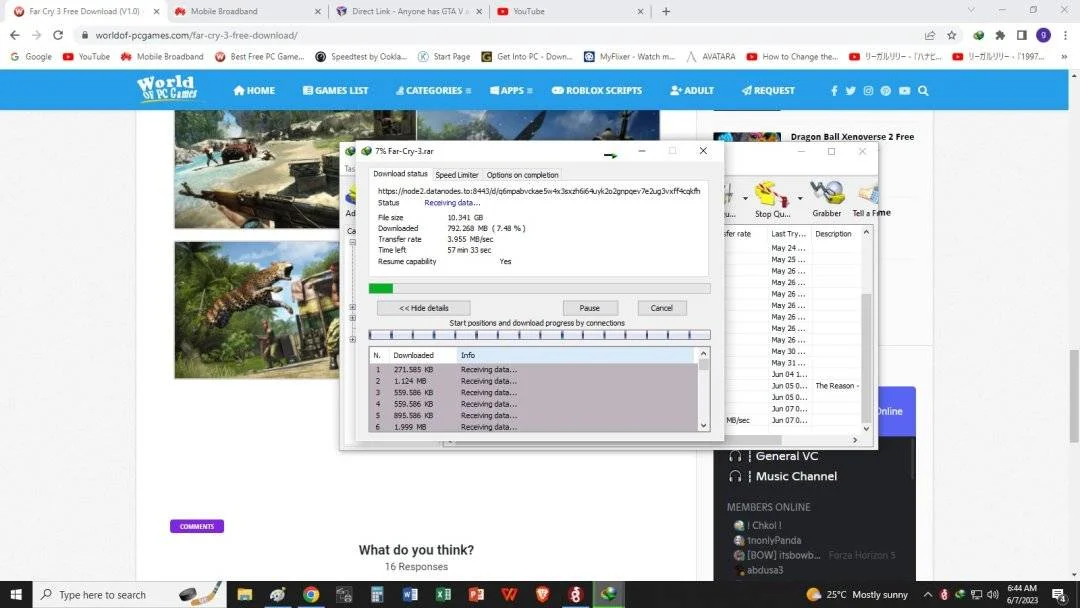
Task: Open Brave browser from the taskbar
Action: (x=542, y=594)
